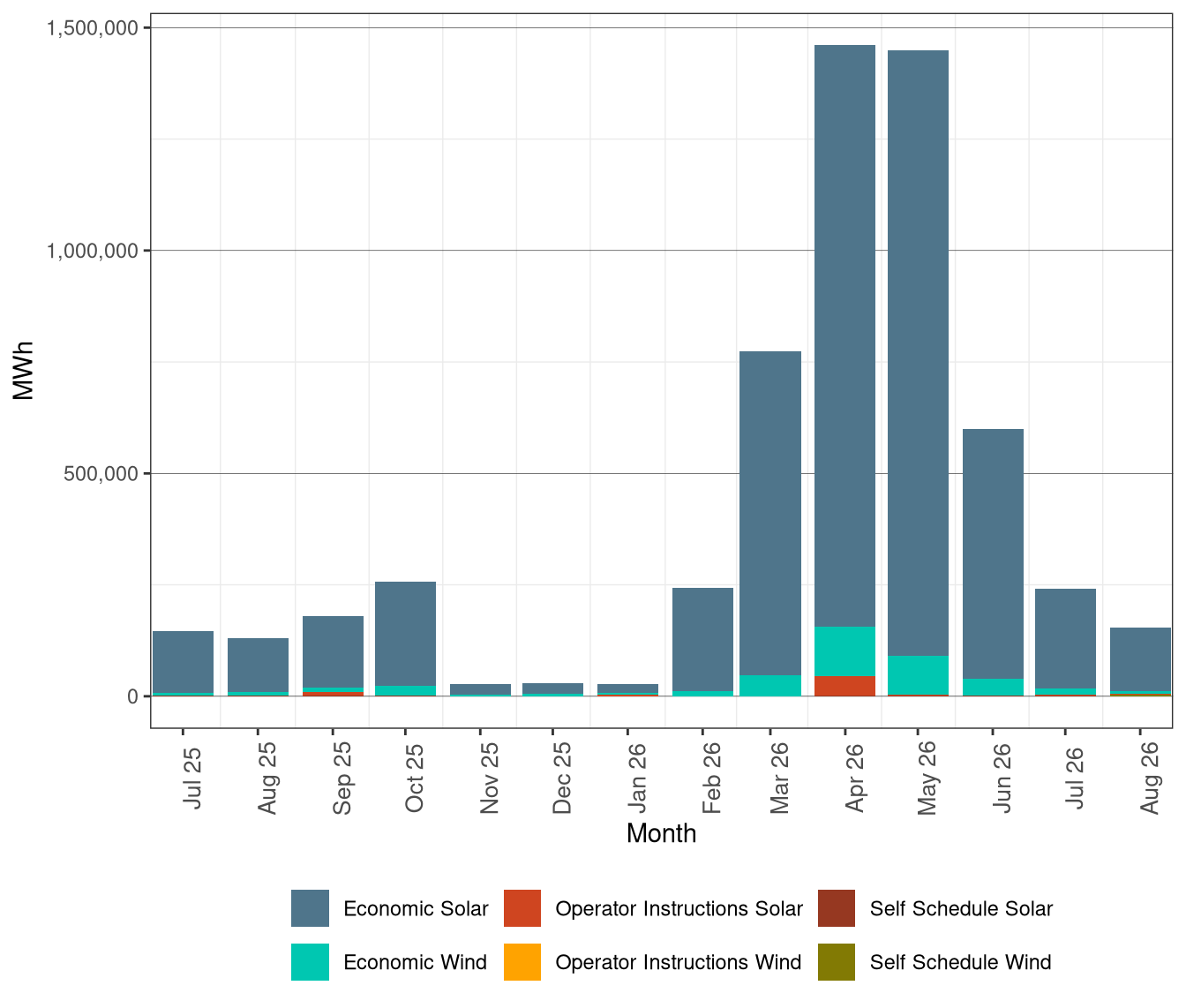The height and width of the screenshot is (1008, 1186).
Task: Click the Operator Instructions Wind legend swatch
Action: pyautogui.click(x=522, y=962)
